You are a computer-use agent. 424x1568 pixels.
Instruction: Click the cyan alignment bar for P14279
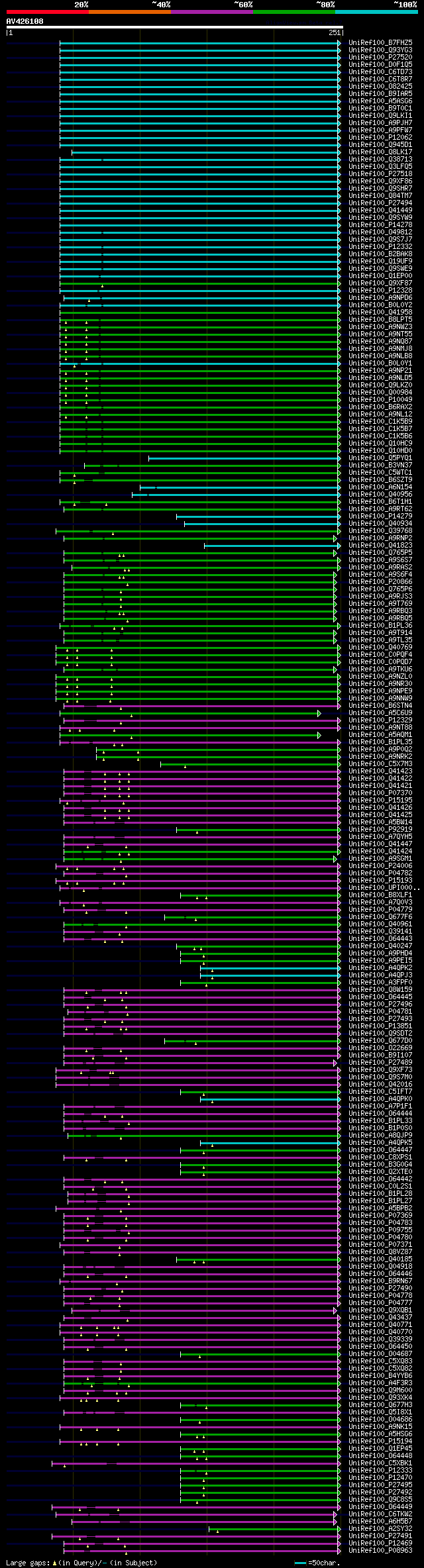258,516
